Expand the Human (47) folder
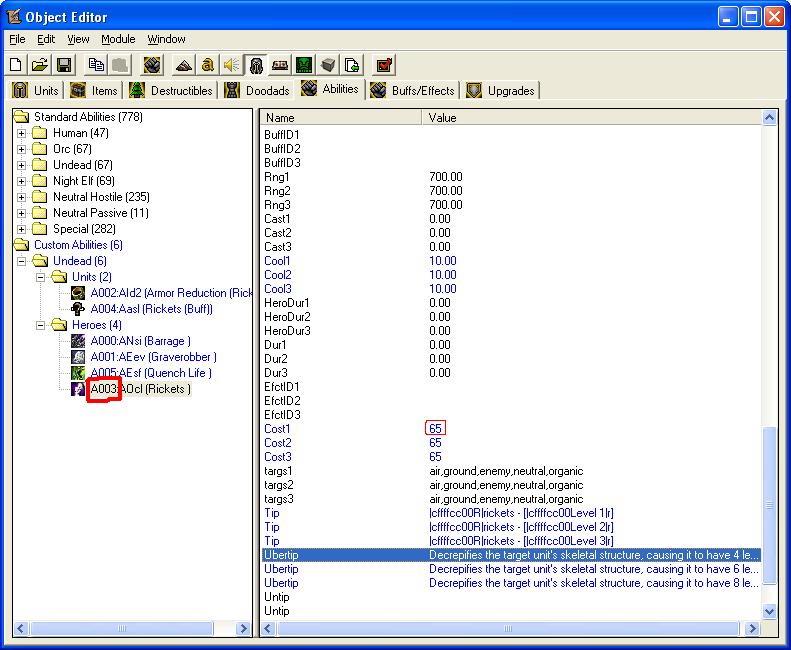Screen dimensions: 791x650 [21, 134]
